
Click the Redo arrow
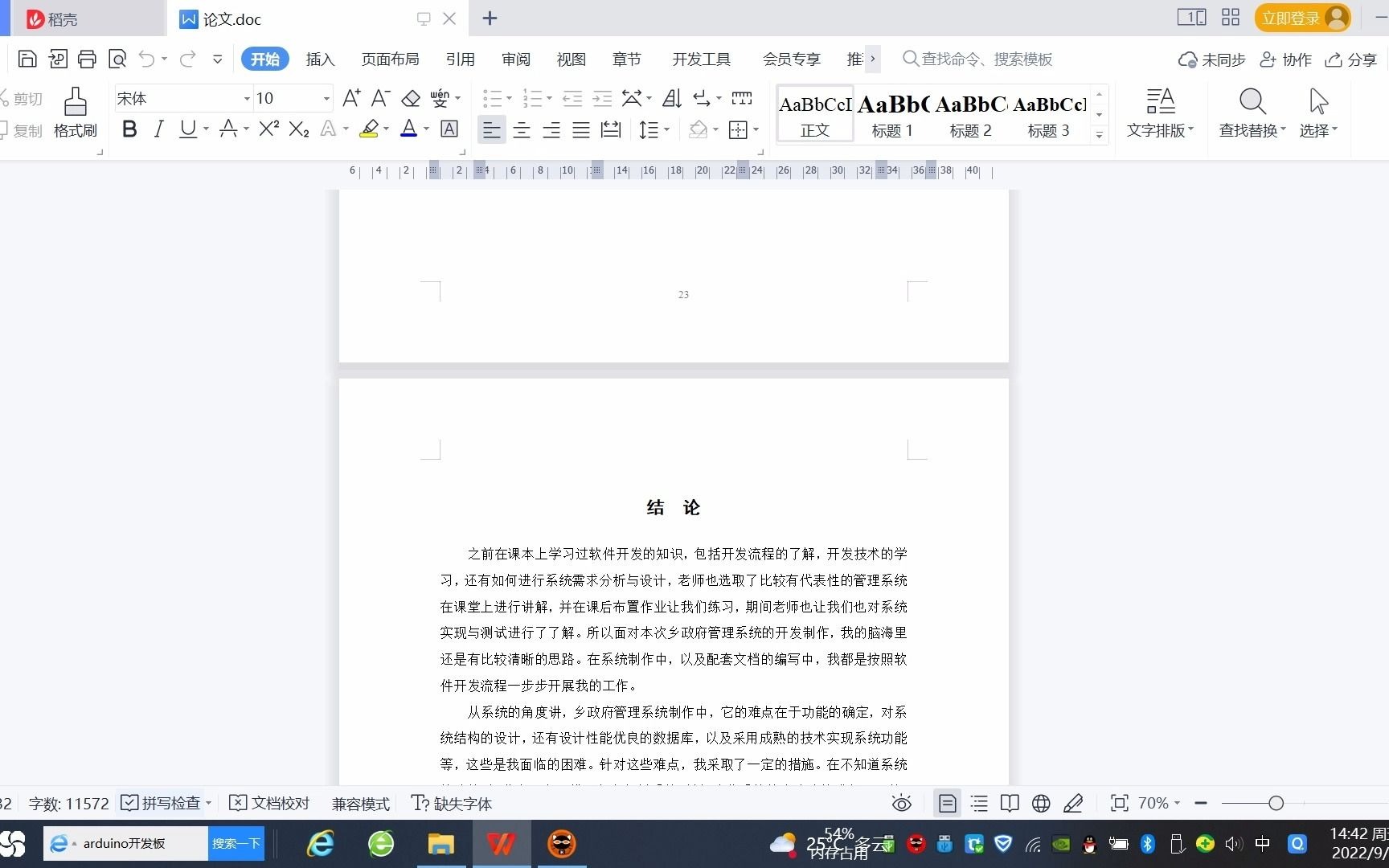click(188, 59)
